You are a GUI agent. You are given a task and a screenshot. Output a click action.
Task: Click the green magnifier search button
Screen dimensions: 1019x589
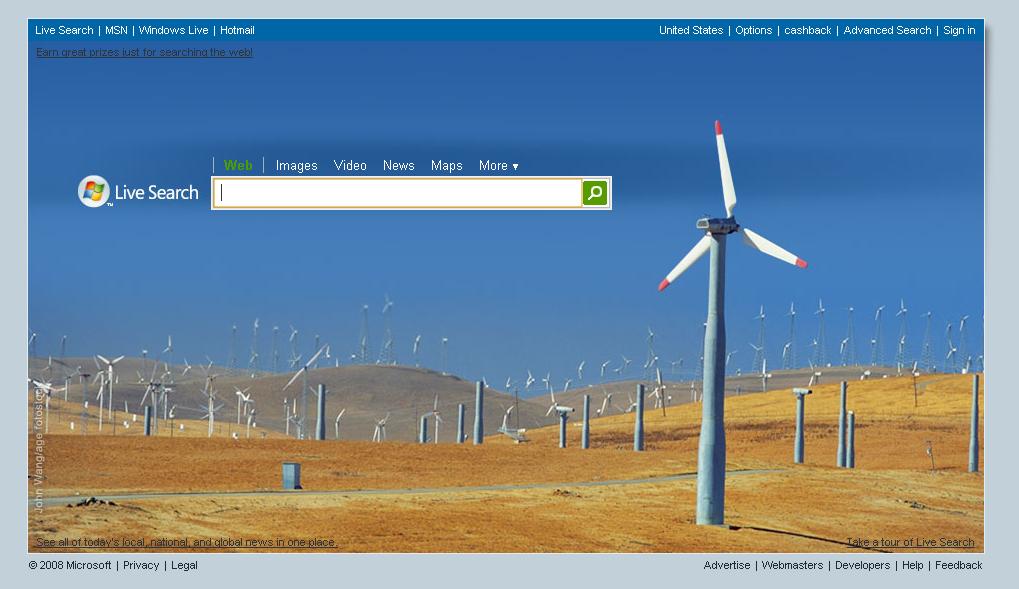pyautogui.click(x=595, y=193)
